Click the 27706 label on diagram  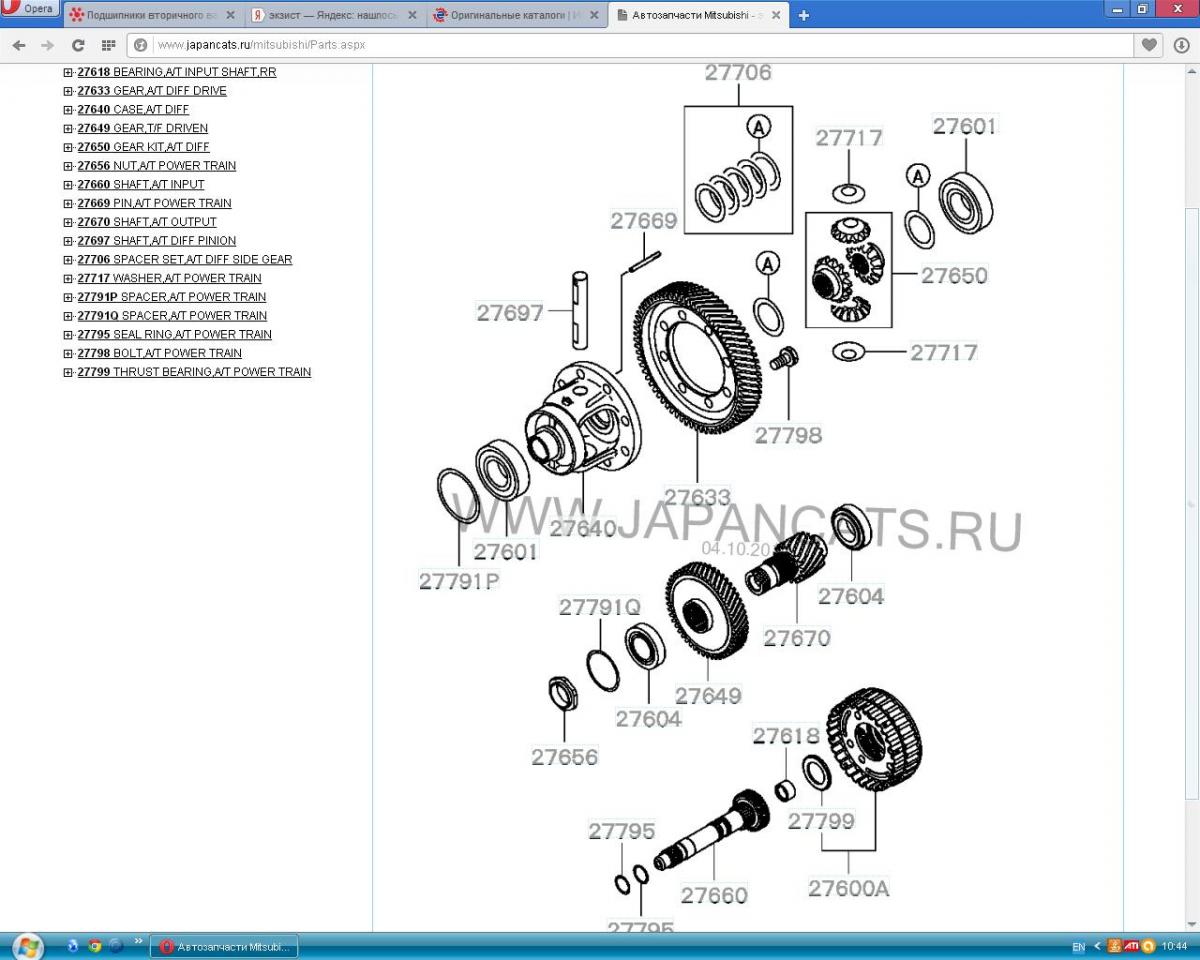738,72
